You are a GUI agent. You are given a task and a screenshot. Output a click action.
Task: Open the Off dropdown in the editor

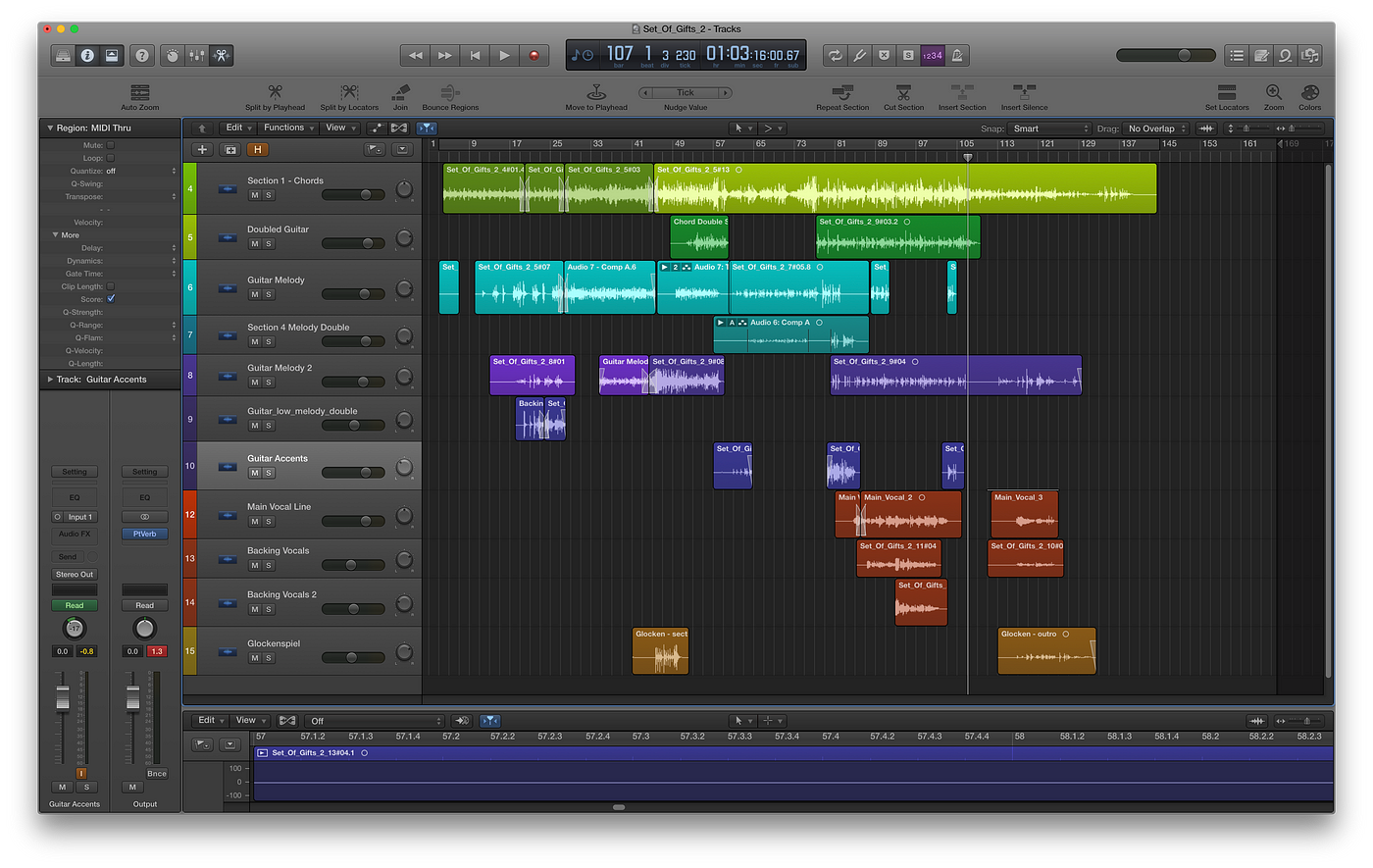click(375, 721)
